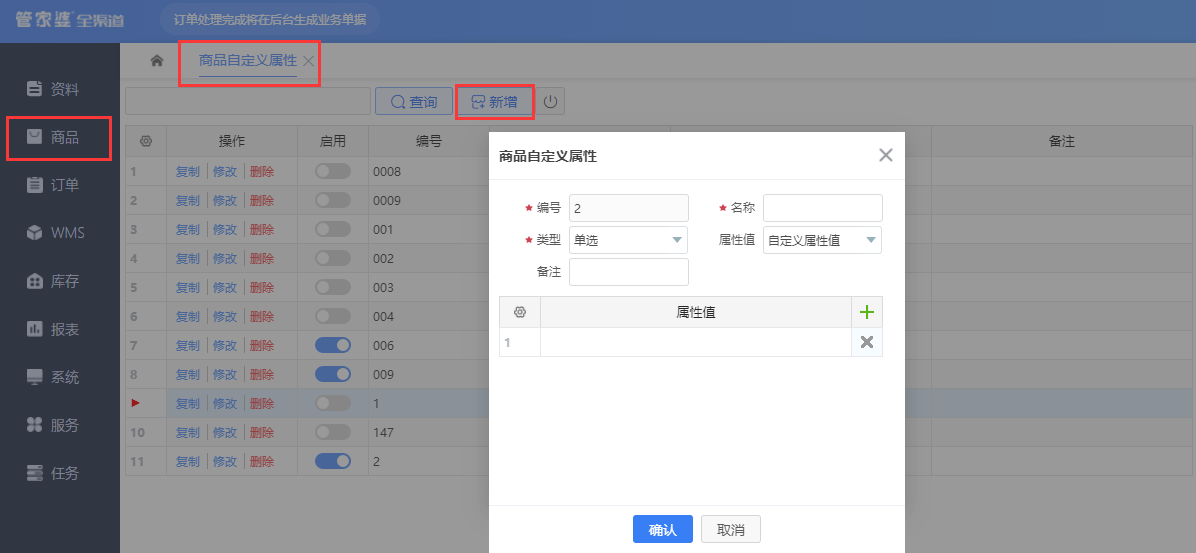Click the search text box beside 查询

(x=248, y=101)
